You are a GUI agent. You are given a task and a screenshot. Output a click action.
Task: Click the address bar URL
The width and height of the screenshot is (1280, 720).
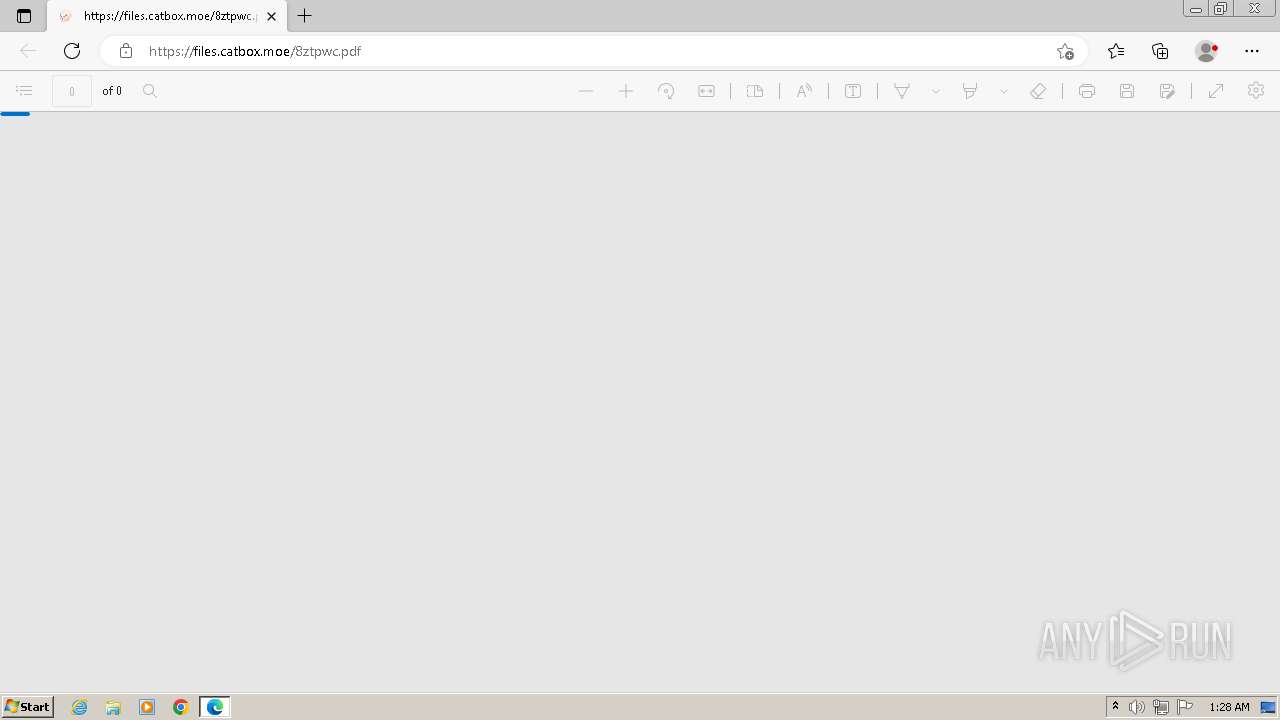pyautogui.click(x=255, y=51)
